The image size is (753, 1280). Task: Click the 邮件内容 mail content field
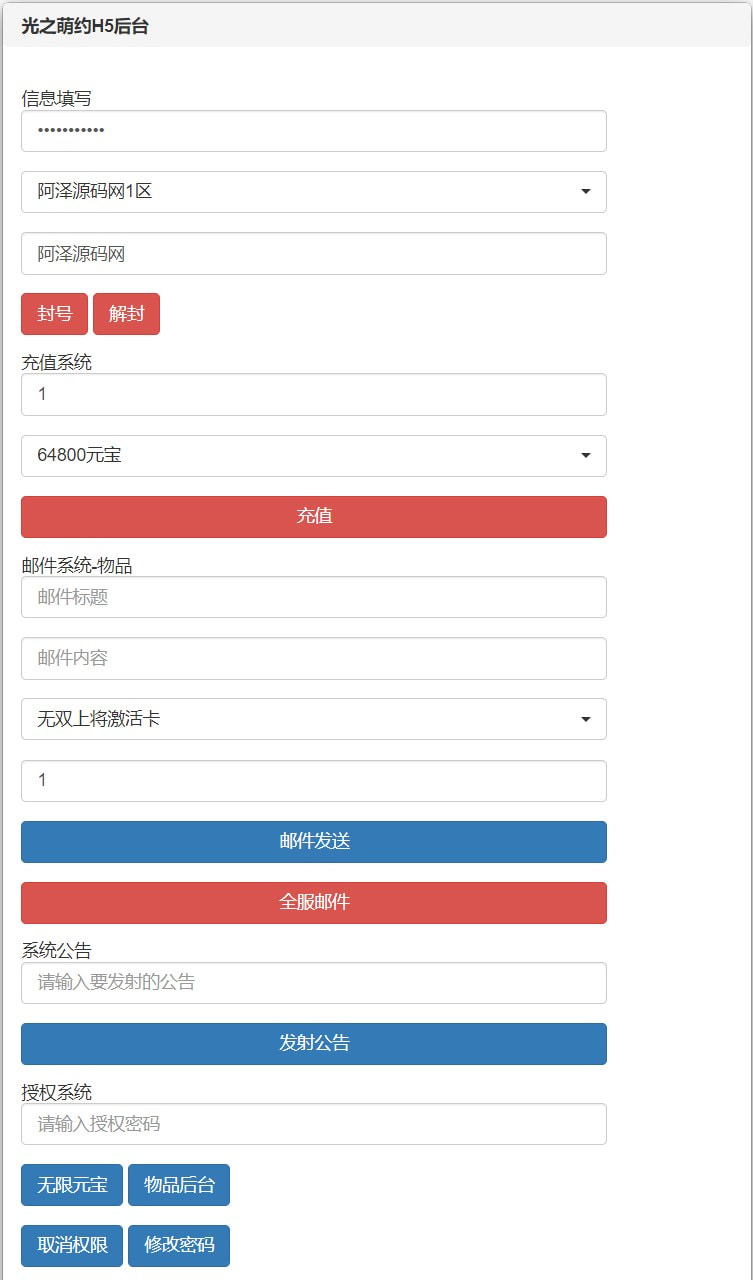[x=314, y=658]
